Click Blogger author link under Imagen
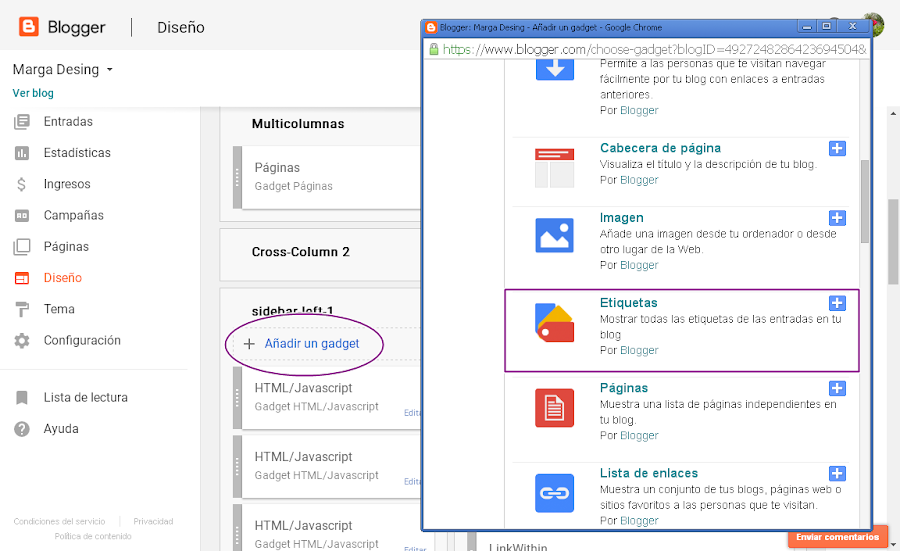The width and height of the screenshot is (900, 551). tap(639, 265)
